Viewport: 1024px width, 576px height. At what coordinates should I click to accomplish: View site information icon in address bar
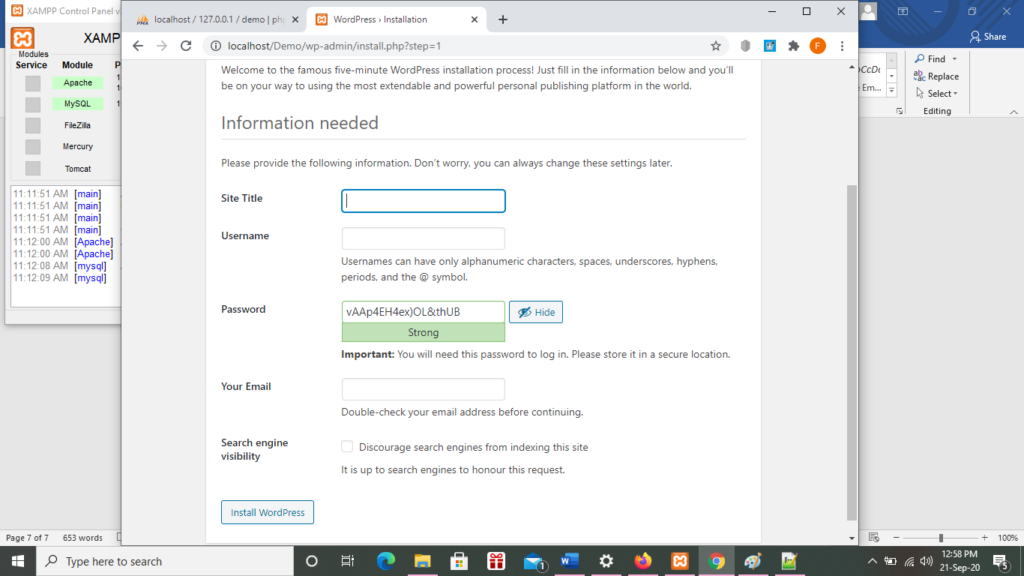tap(216, 46)
